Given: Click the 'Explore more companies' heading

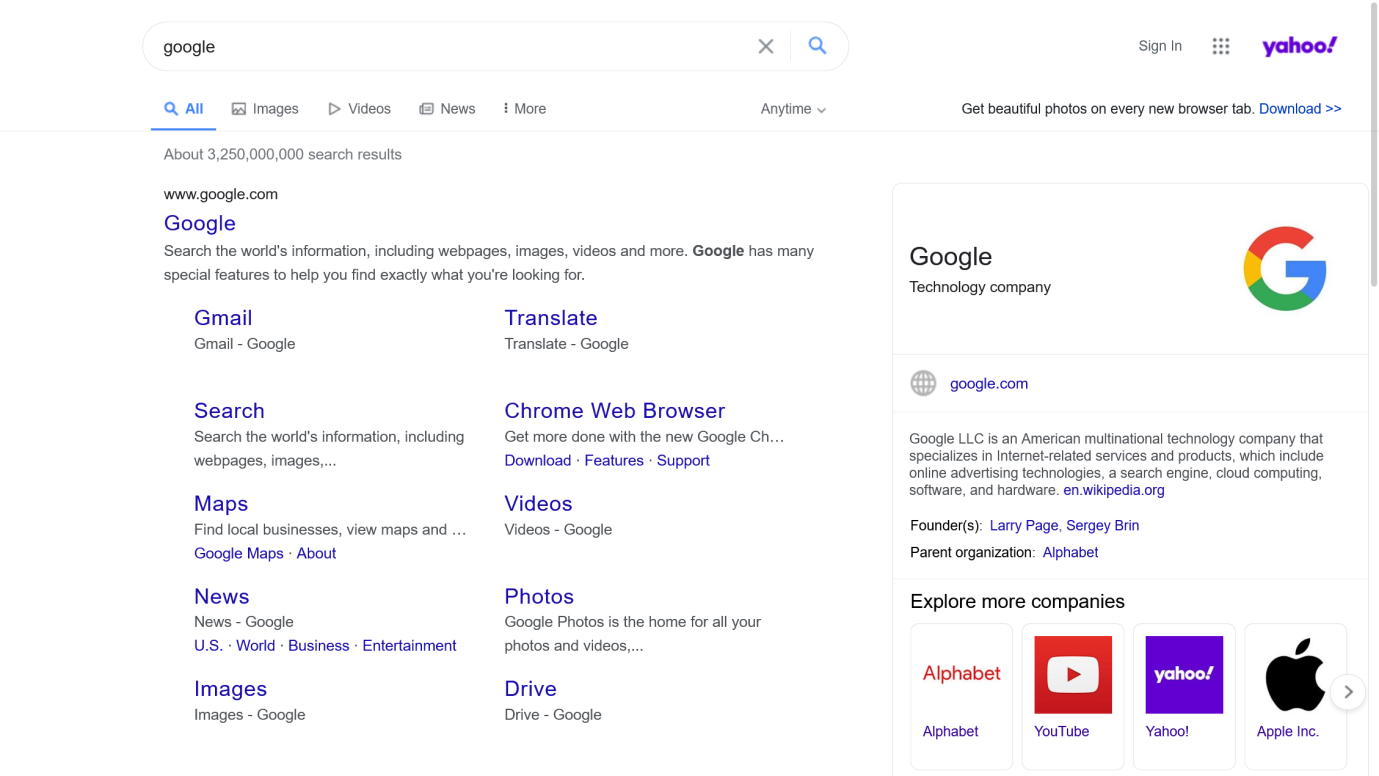Looking at the screenshot, I should [1017, 602].
